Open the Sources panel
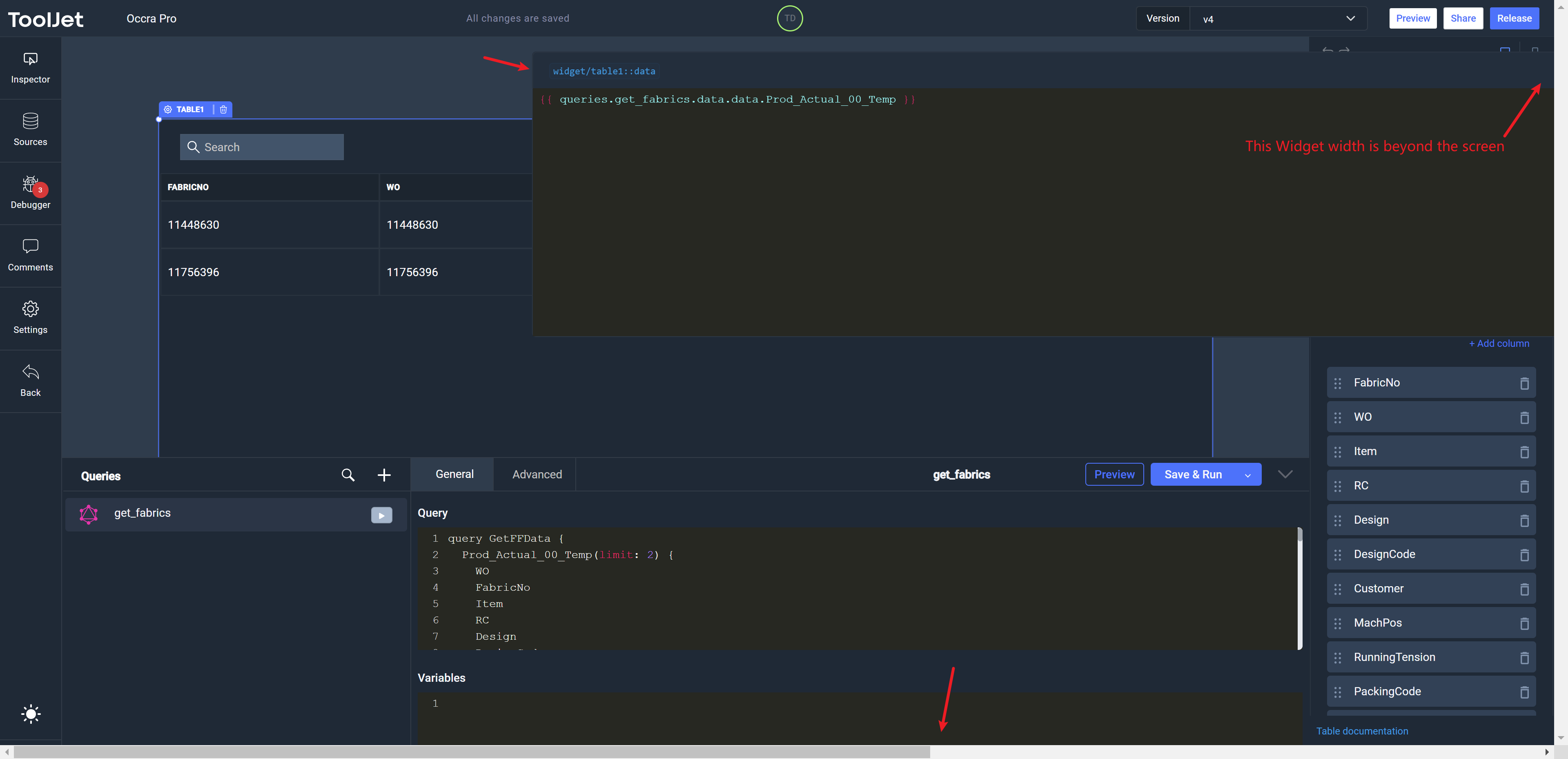The image size is (1568, 759). tap(31, 130)
